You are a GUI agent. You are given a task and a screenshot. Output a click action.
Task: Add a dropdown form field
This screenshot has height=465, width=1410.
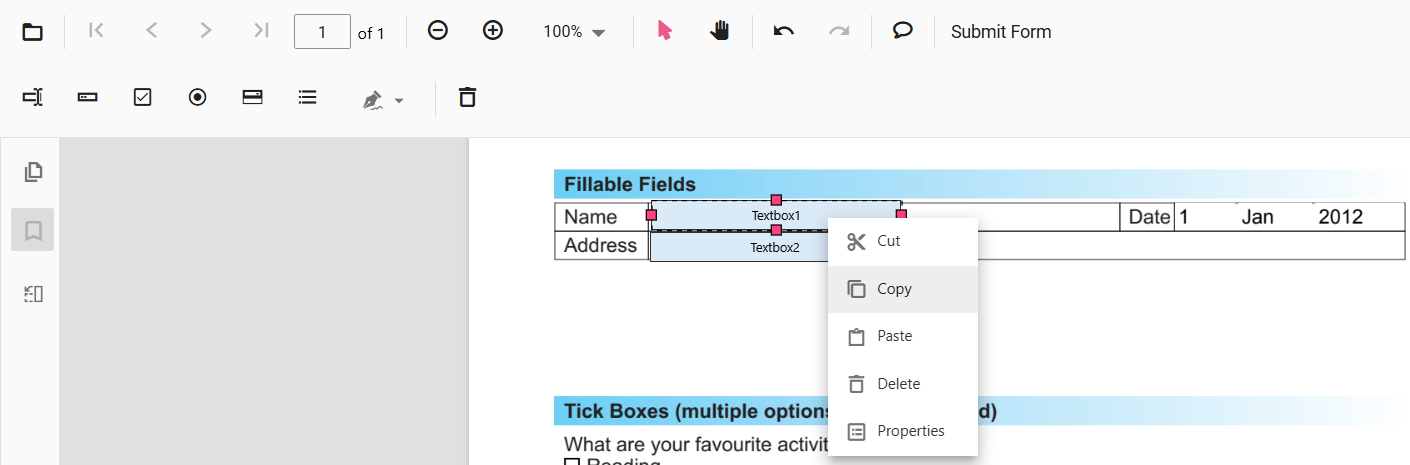pos(253,97)
